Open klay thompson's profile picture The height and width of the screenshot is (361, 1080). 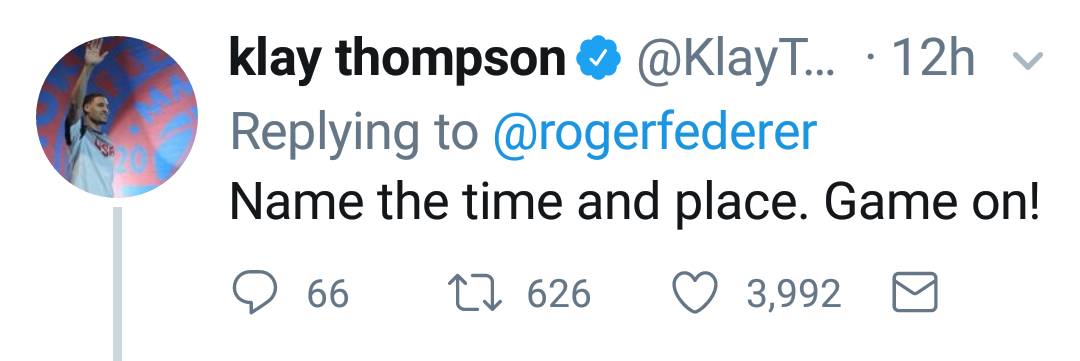tap(117, 117)
